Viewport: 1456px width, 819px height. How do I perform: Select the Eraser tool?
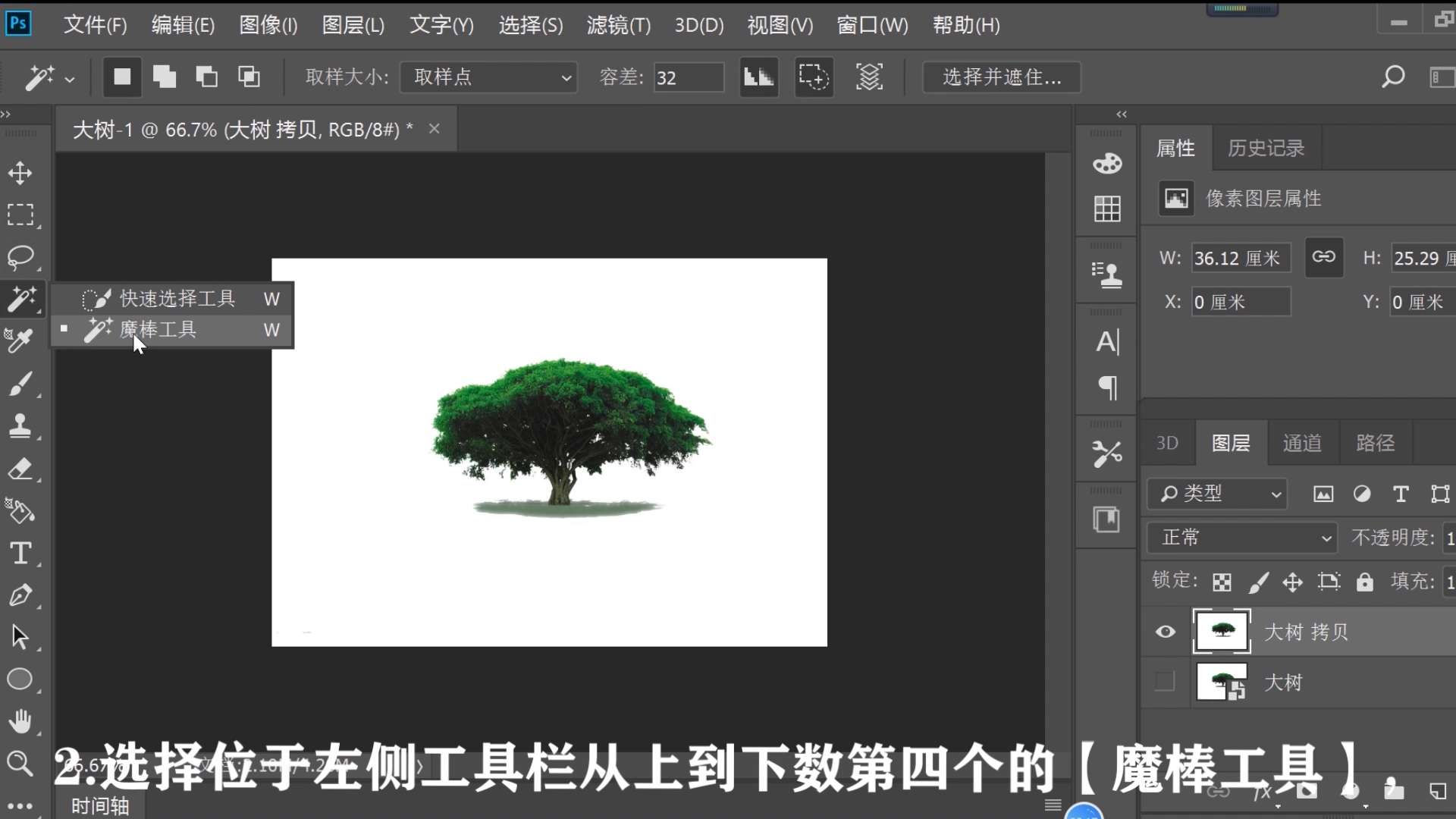[x=20, y=469]
